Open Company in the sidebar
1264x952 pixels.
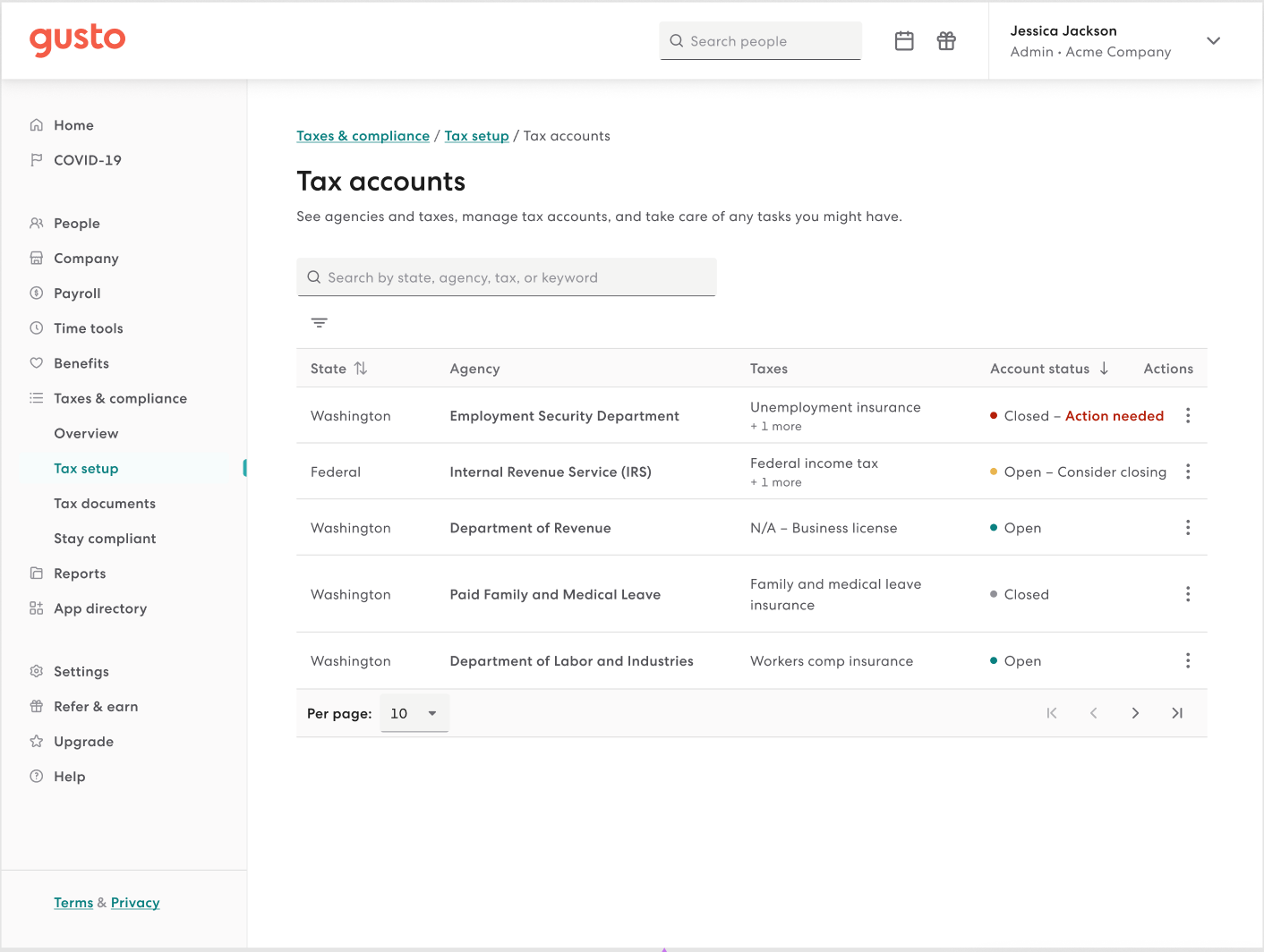86,259
